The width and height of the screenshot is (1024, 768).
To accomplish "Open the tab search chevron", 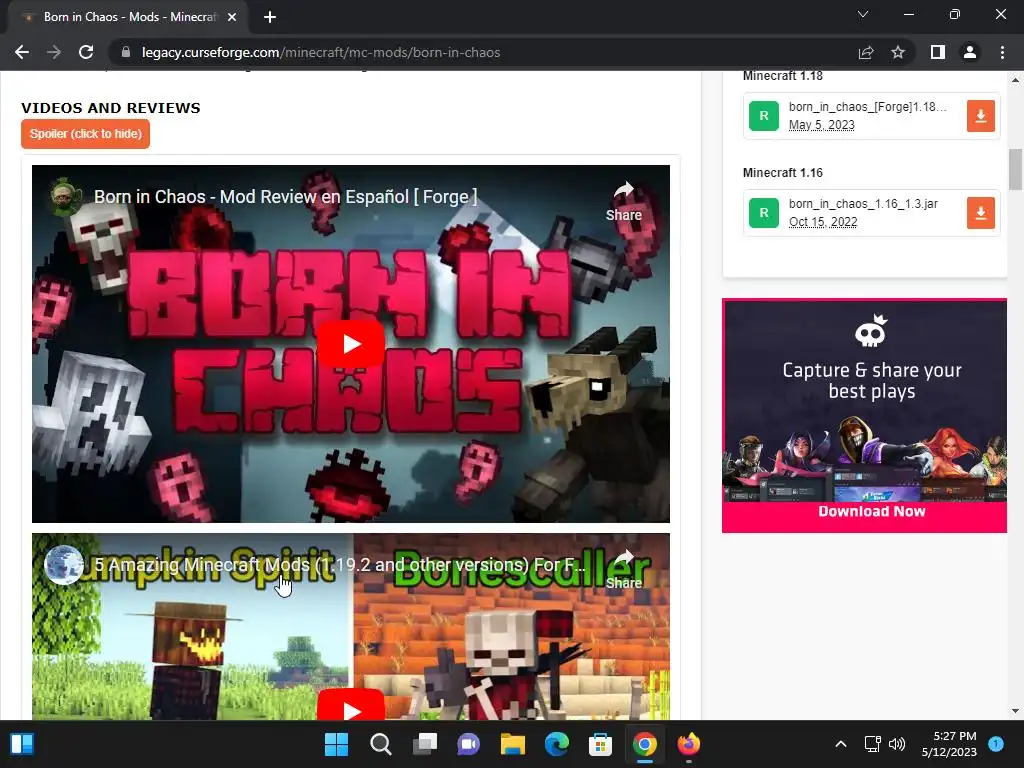I will pos(863,14).
